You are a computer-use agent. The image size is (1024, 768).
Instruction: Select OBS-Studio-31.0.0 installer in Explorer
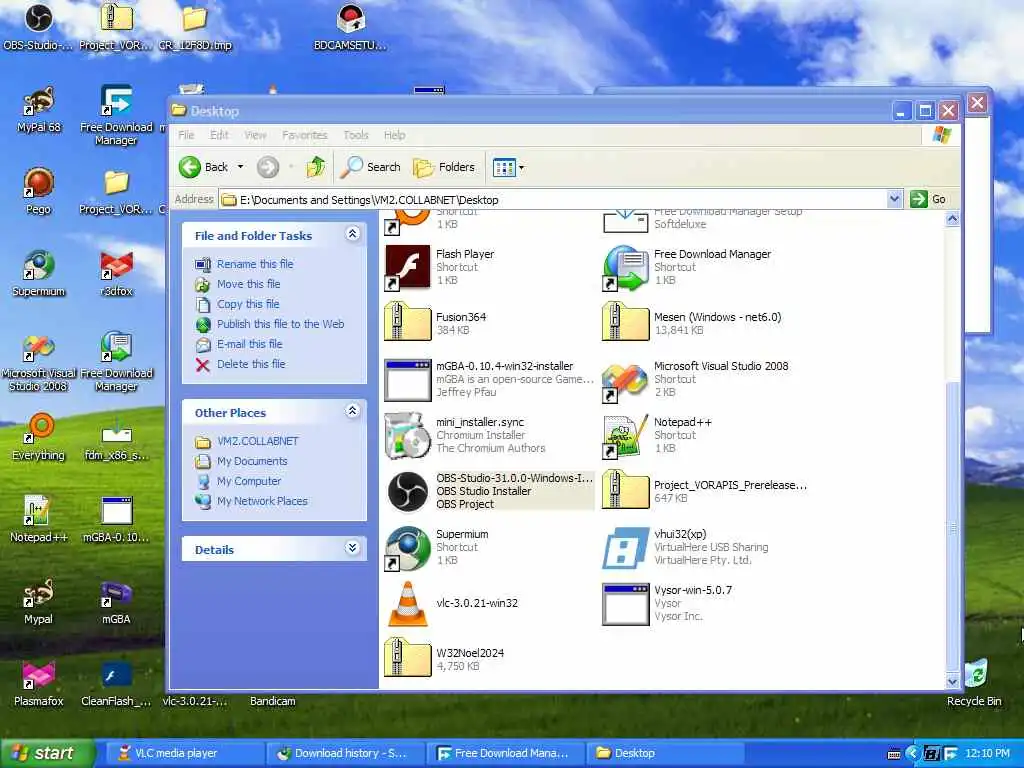tap(488, 491)
